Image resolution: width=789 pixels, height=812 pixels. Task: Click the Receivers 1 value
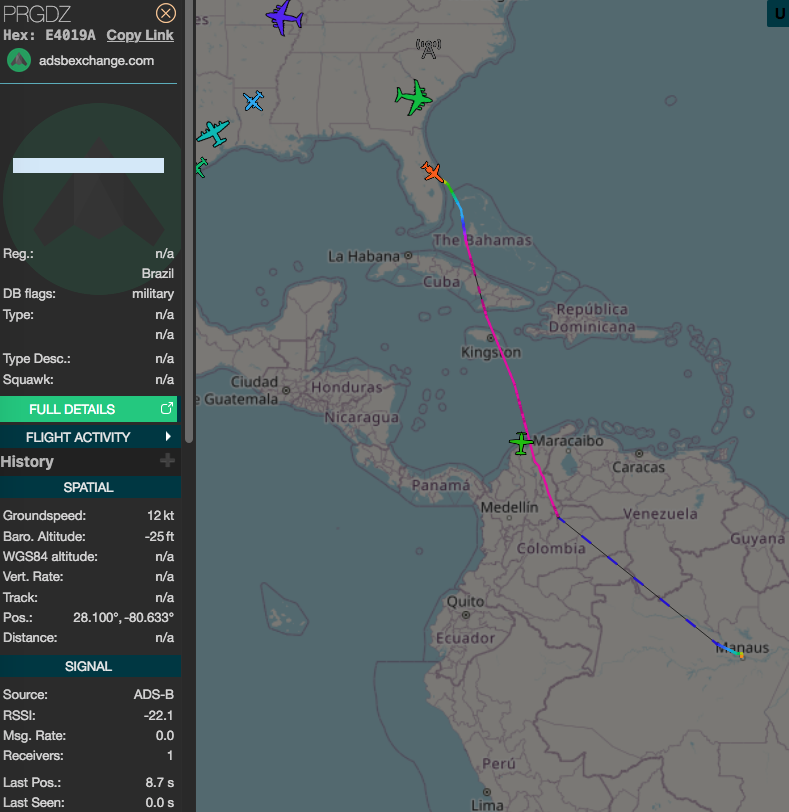pos(170,756)
